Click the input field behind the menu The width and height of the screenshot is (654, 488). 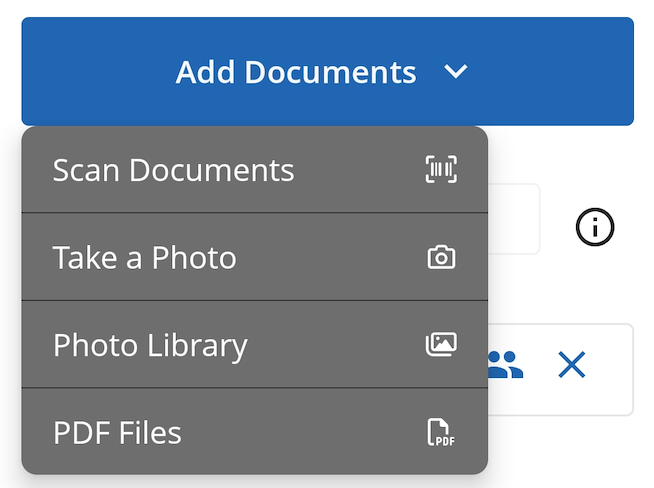tap(514, 219)
